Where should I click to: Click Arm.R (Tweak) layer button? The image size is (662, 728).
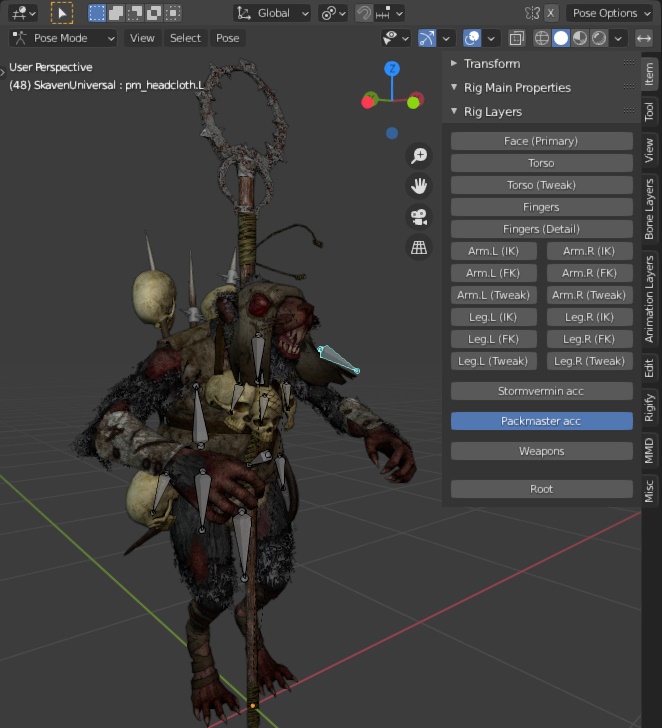[590, 295]
